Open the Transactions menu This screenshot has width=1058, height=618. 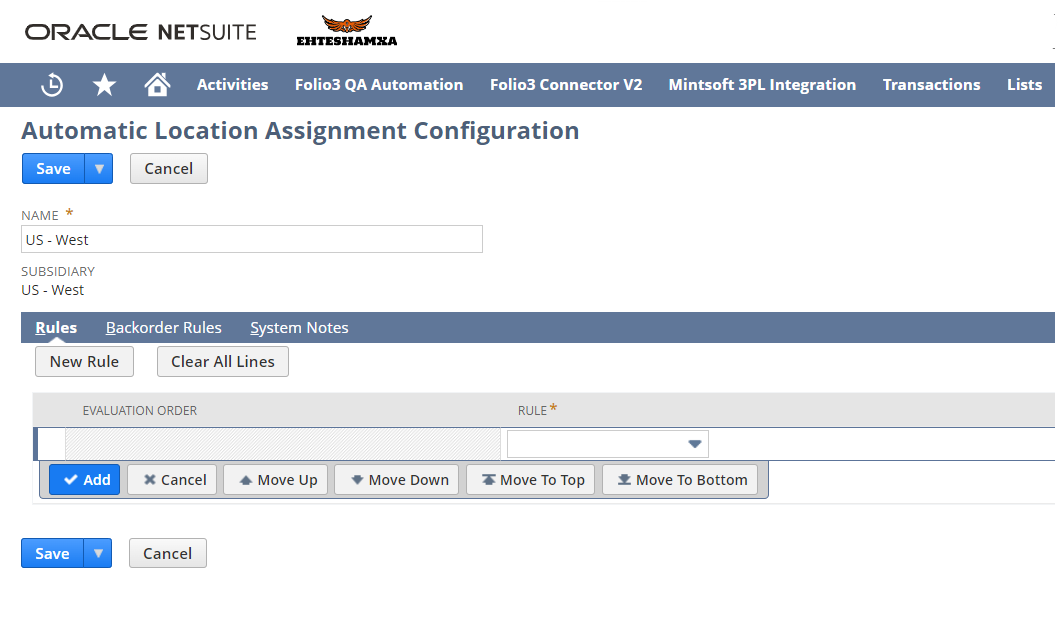(931, 85)
